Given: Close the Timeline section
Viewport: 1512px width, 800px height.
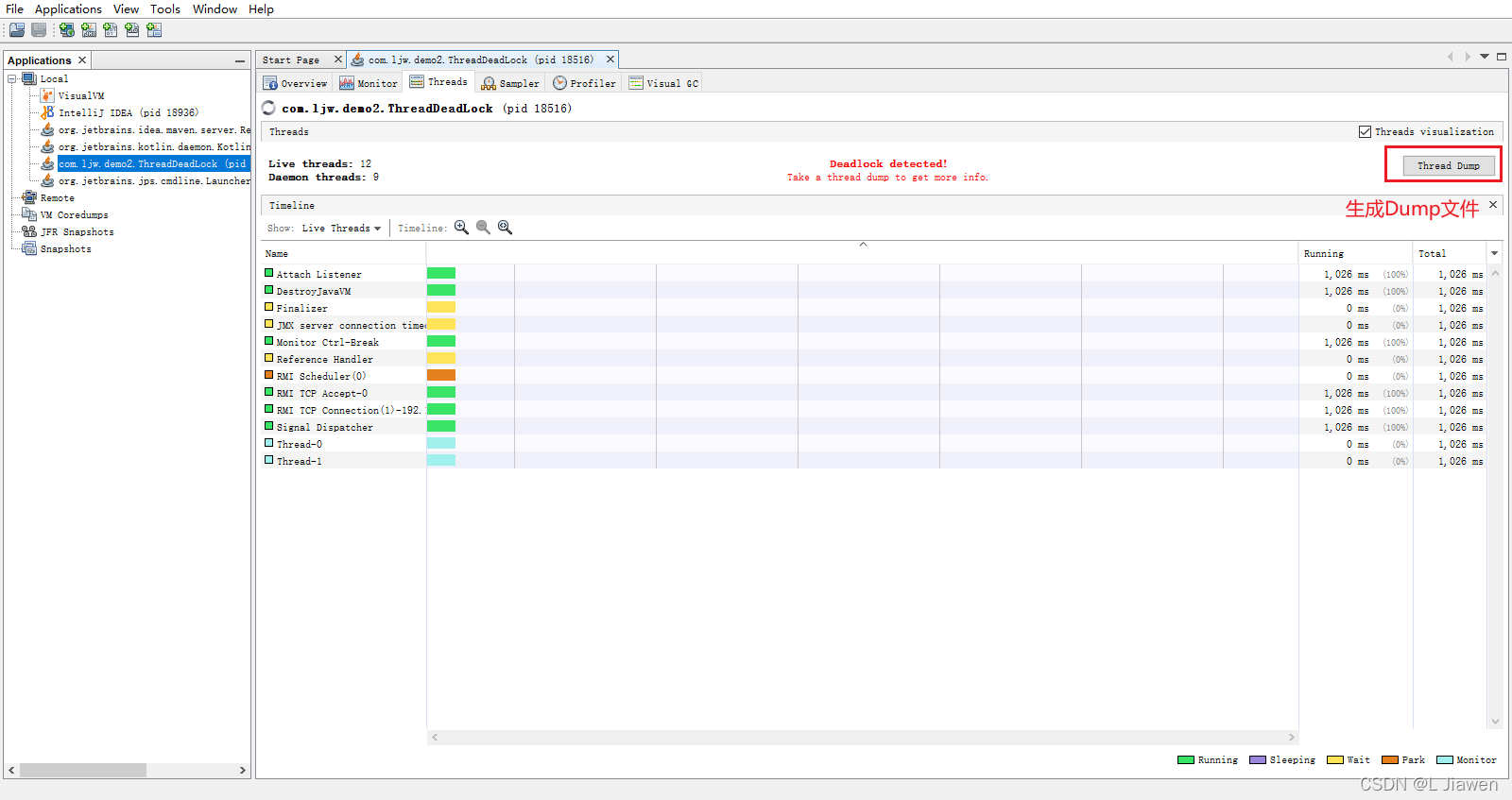Looking at the screenshot, I should [1493, 204].
